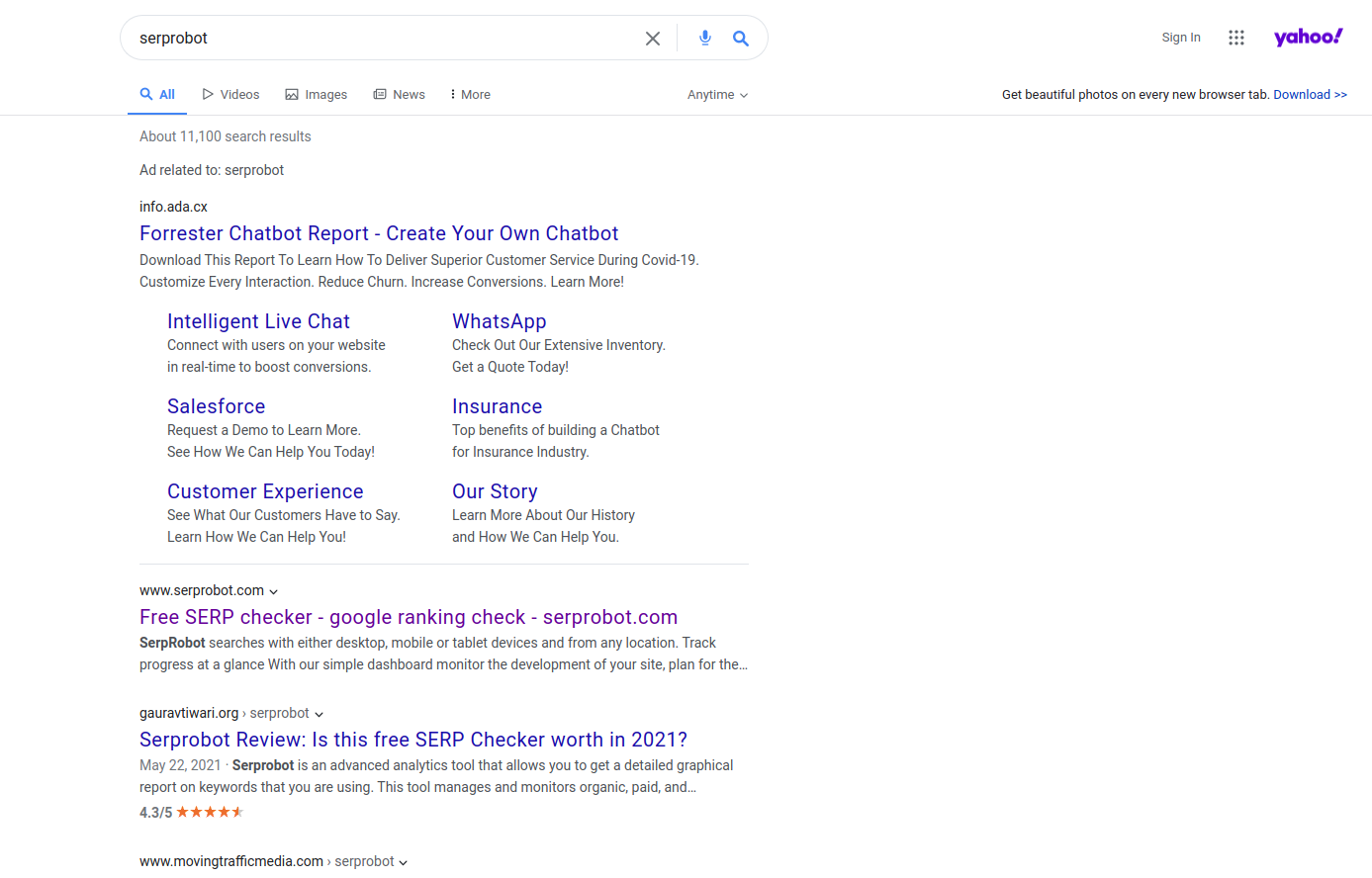This screenshot has height=878, width=1372.
Task: Click Sign In
Action: pyautogui.click(x=1181, y=38)
